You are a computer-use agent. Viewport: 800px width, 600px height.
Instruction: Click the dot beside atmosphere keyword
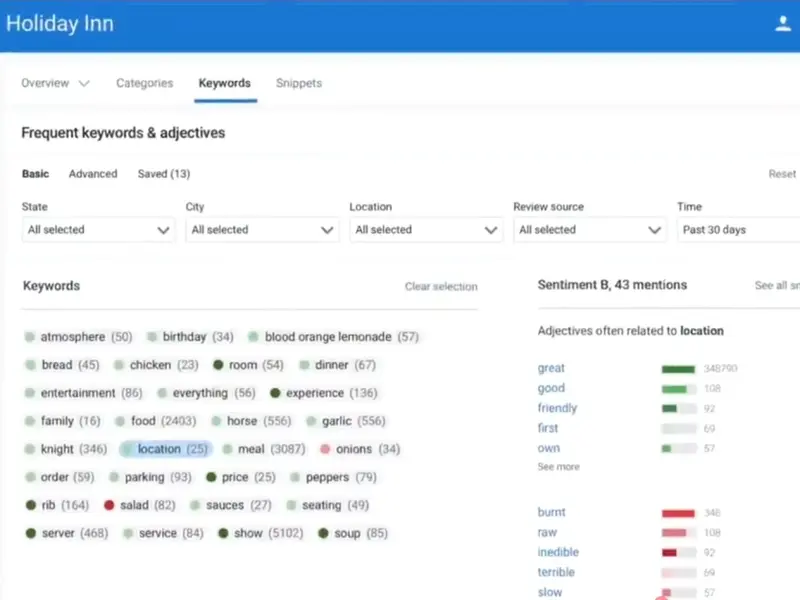click(30, 338)
